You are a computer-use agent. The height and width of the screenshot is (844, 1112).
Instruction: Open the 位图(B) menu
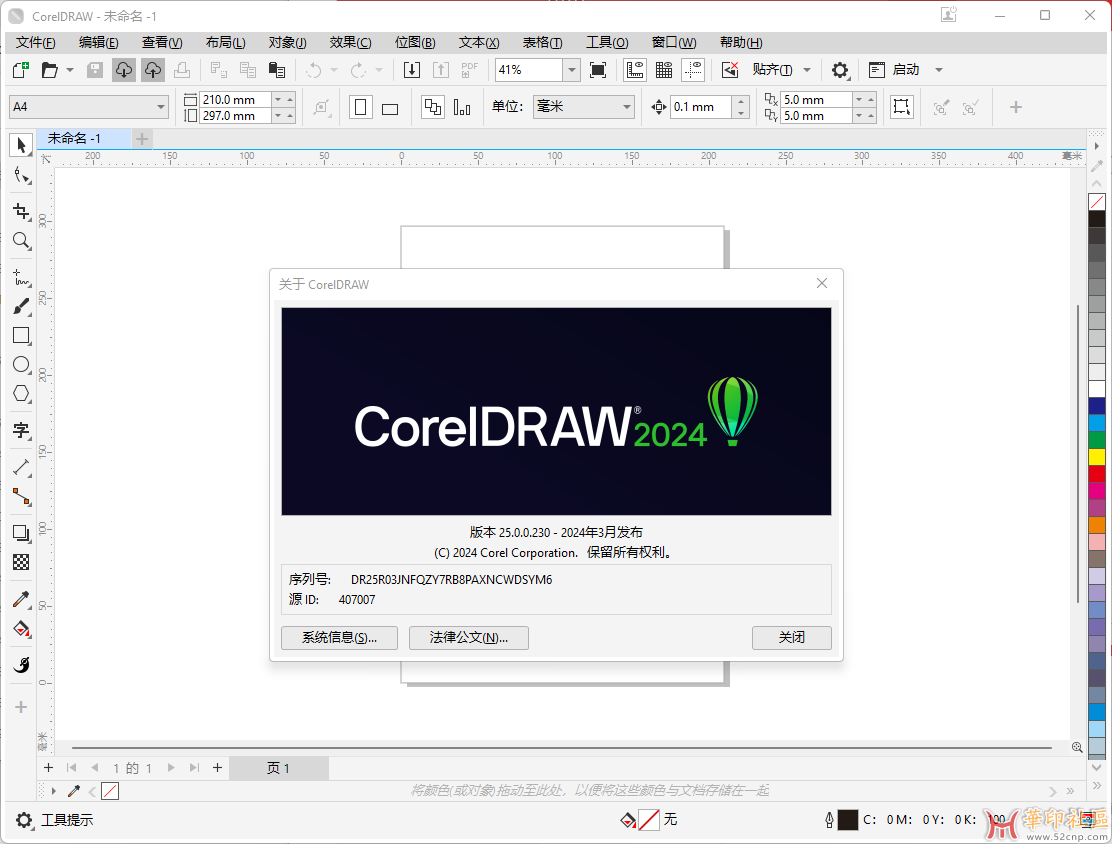coord(415,43)
